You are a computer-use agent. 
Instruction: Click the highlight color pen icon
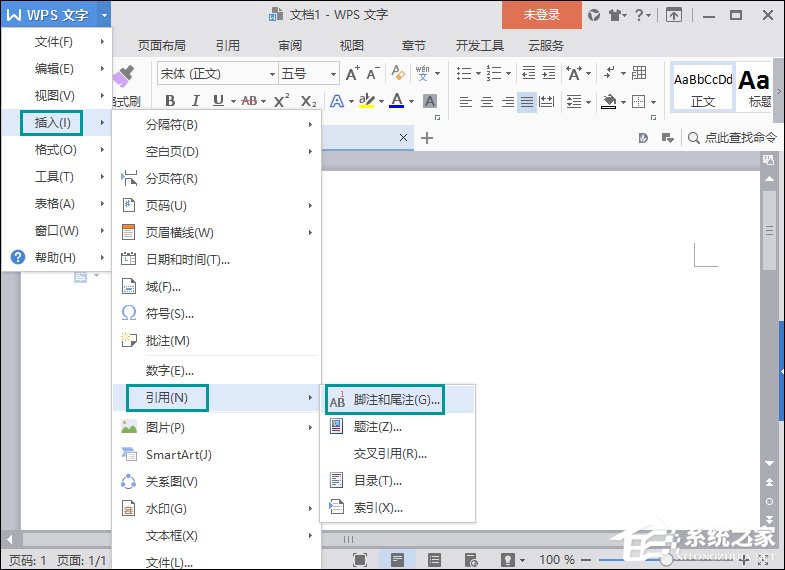[x=366, y=101]
